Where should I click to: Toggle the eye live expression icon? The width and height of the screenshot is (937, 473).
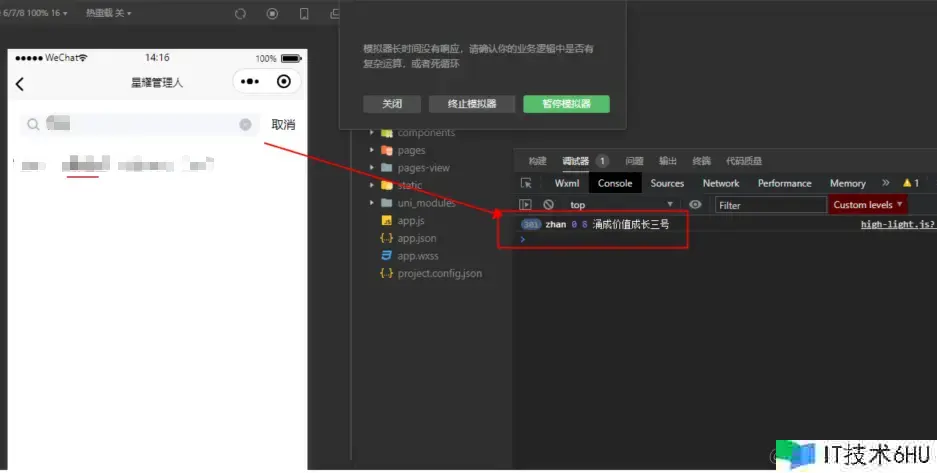pos(695,205)
